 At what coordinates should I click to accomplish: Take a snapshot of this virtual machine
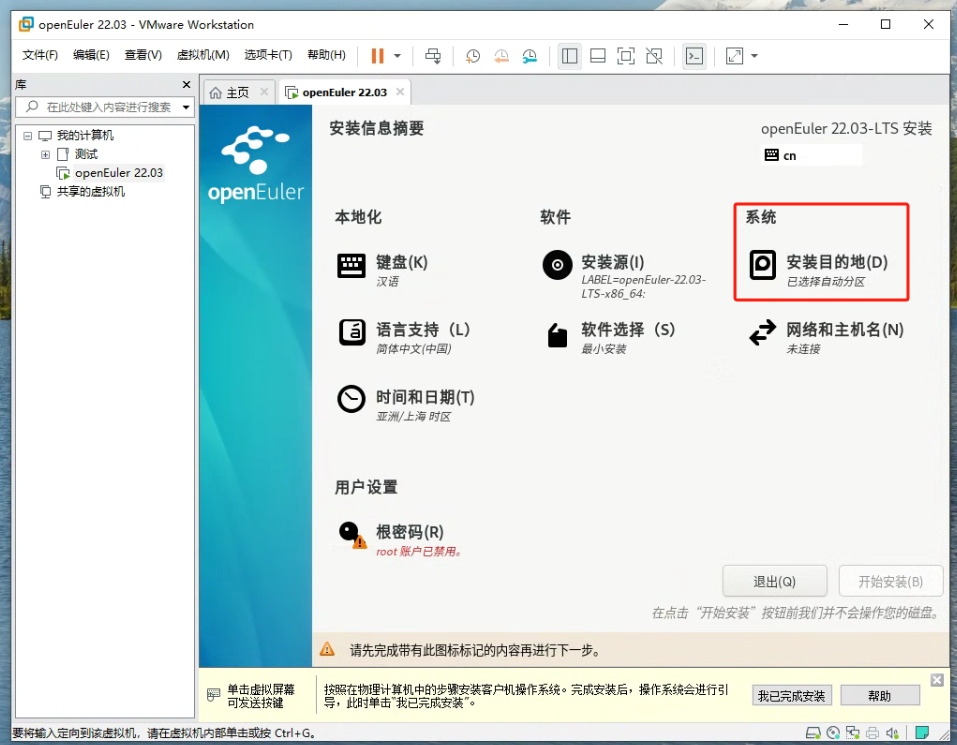click(x=472, y=56)
